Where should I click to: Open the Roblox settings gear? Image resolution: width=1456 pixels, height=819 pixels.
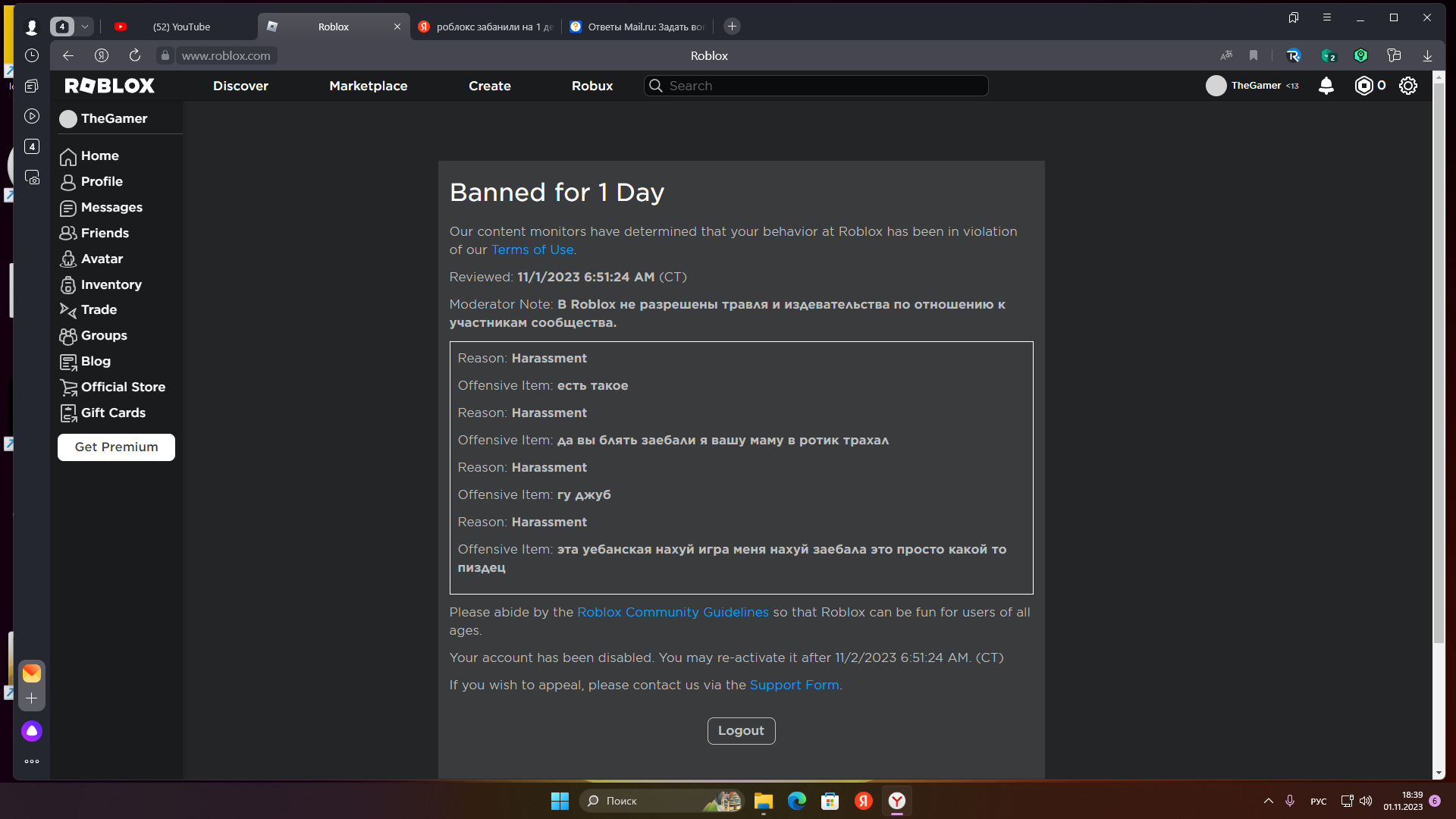click(x=1407, y=86)
